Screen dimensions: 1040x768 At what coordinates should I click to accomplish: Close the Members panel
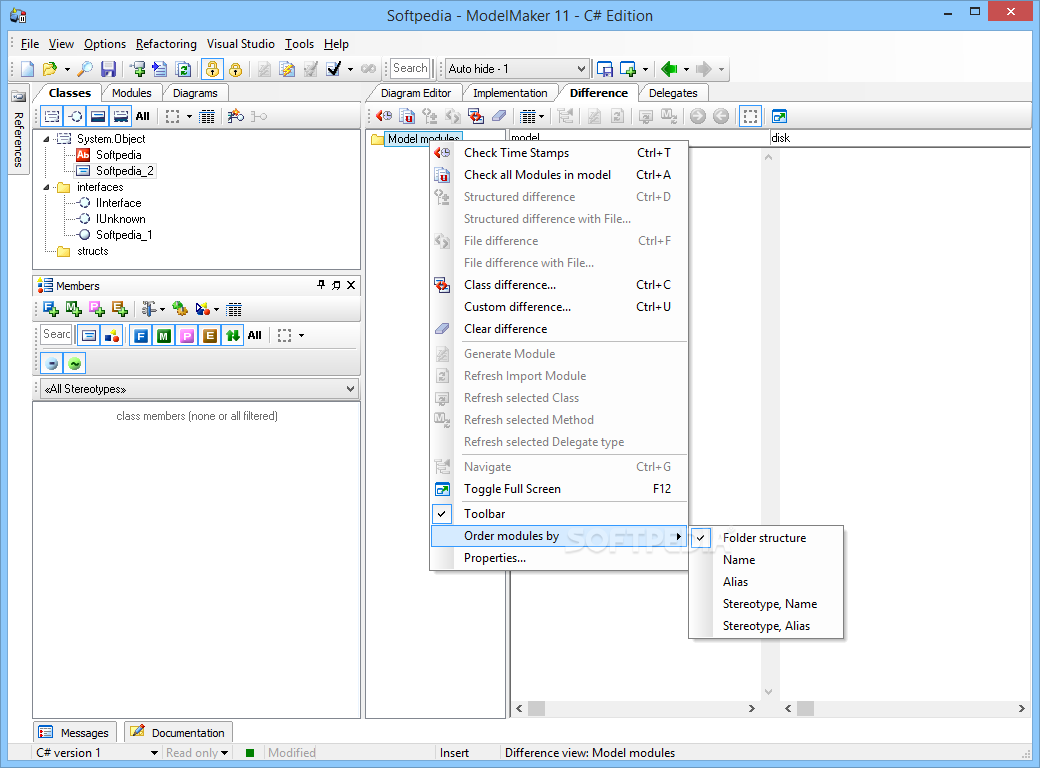pos(351,285)
